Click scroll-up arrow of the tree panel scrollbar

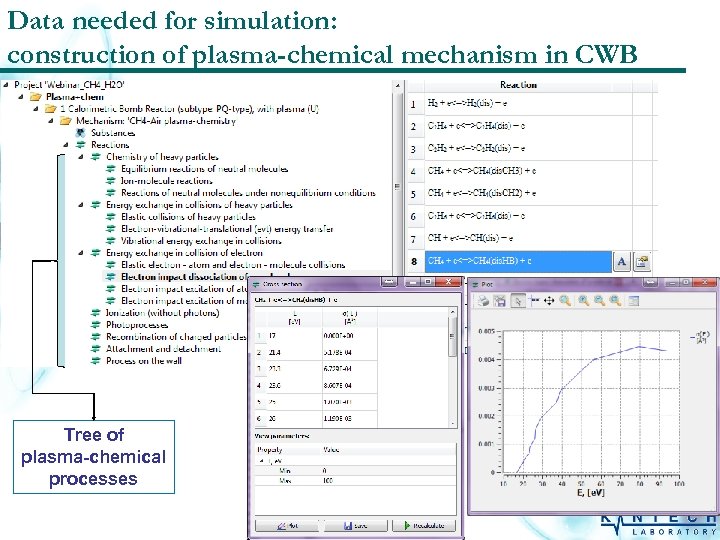(x=397, y=86)
